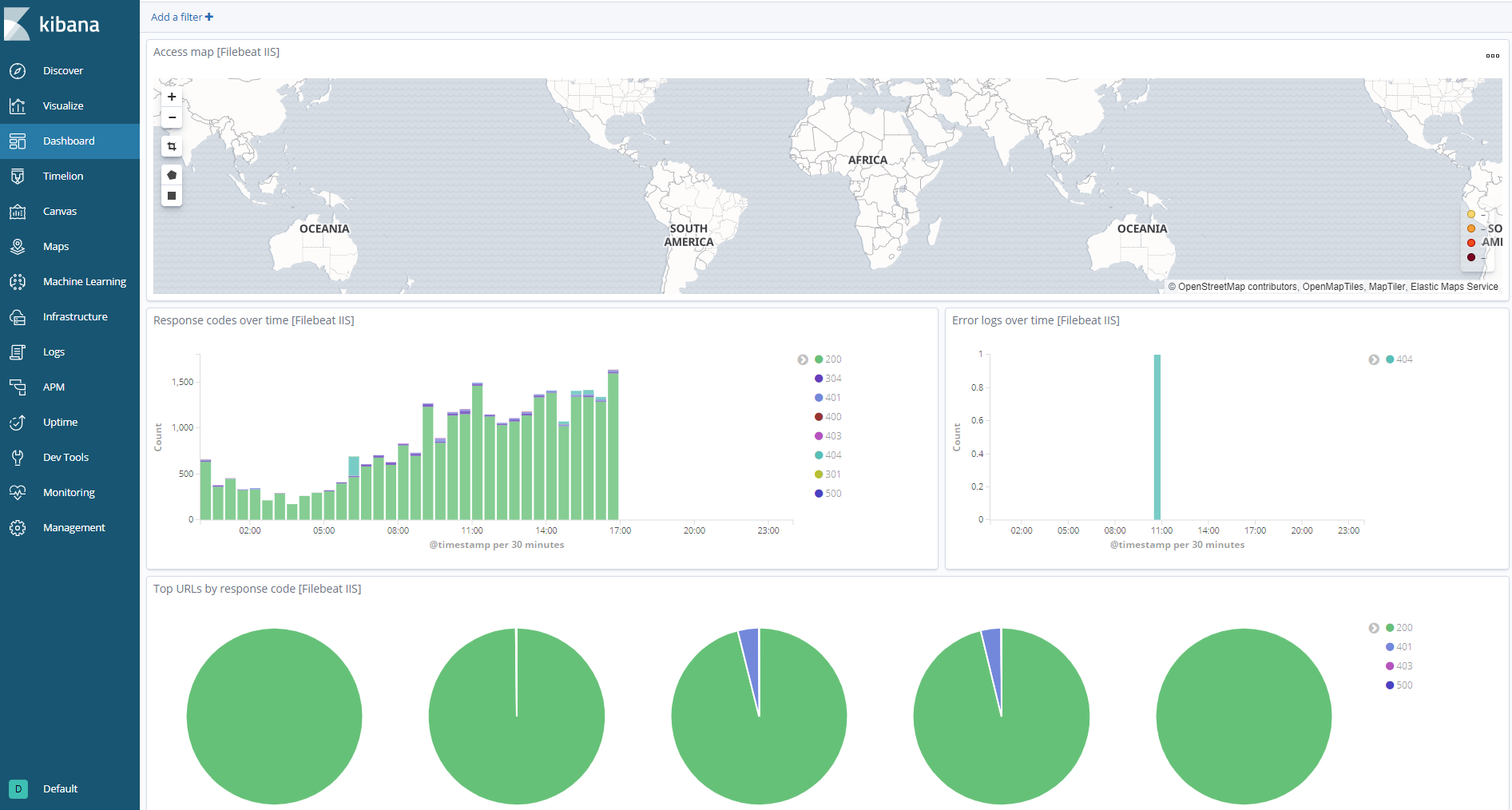The height and width of the screenshot is (810, 1512).
Task: Click the Uptime icon
Action: tap(18, 423)
